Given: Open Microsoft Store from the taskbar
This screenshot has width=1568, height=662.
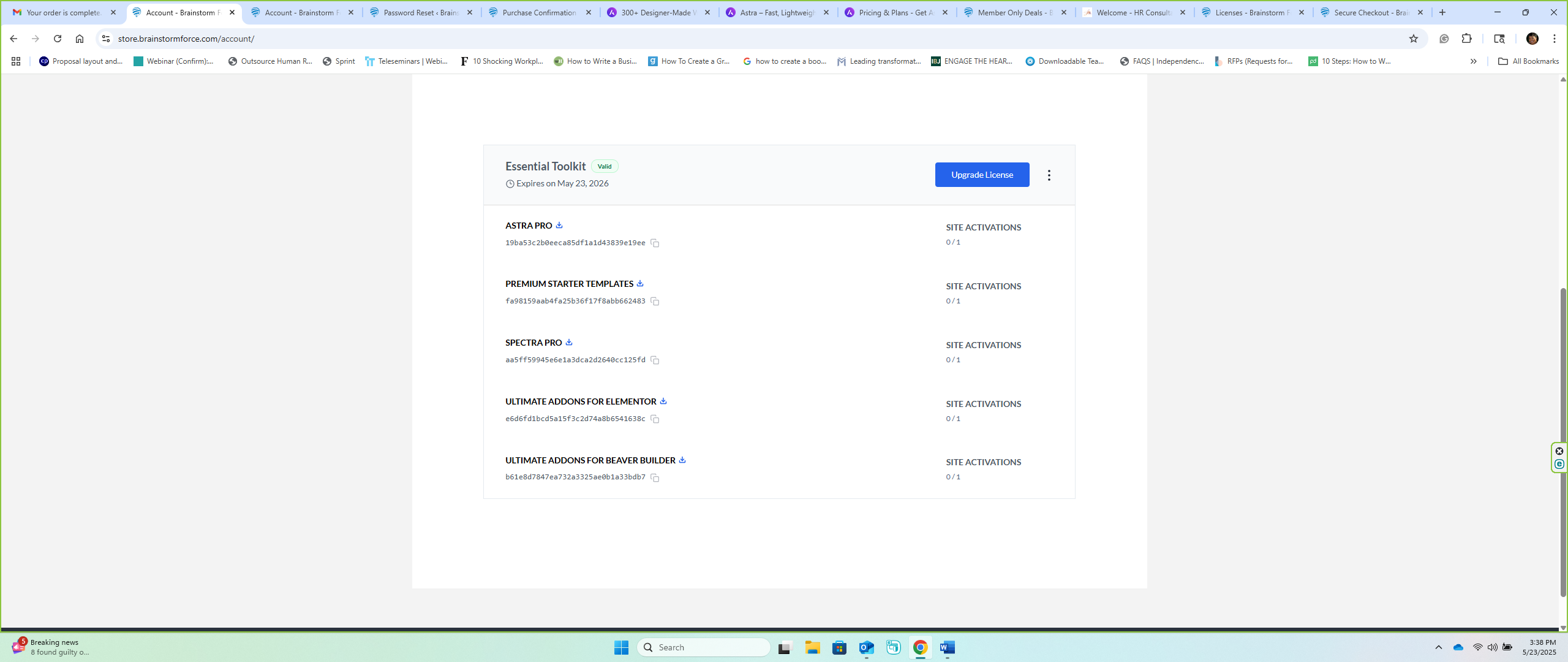Looking at the screenshot, I should pos(839,647).
